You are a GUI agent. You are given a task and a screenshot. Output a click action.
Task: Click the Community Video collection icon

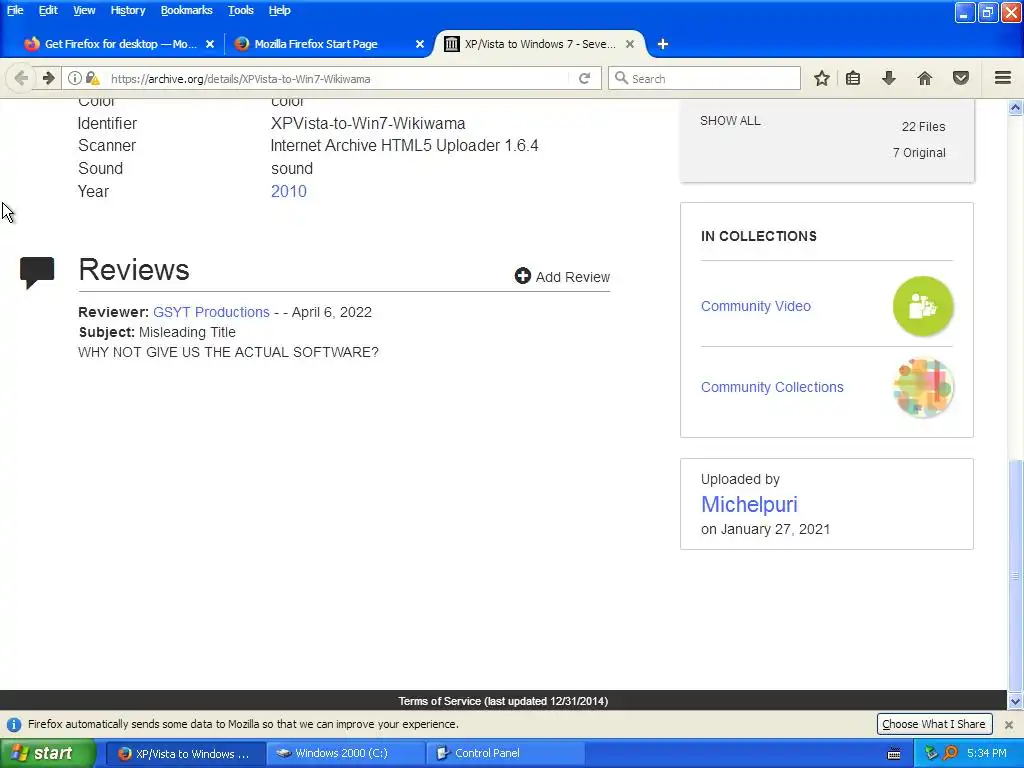(x=923, y=306)
